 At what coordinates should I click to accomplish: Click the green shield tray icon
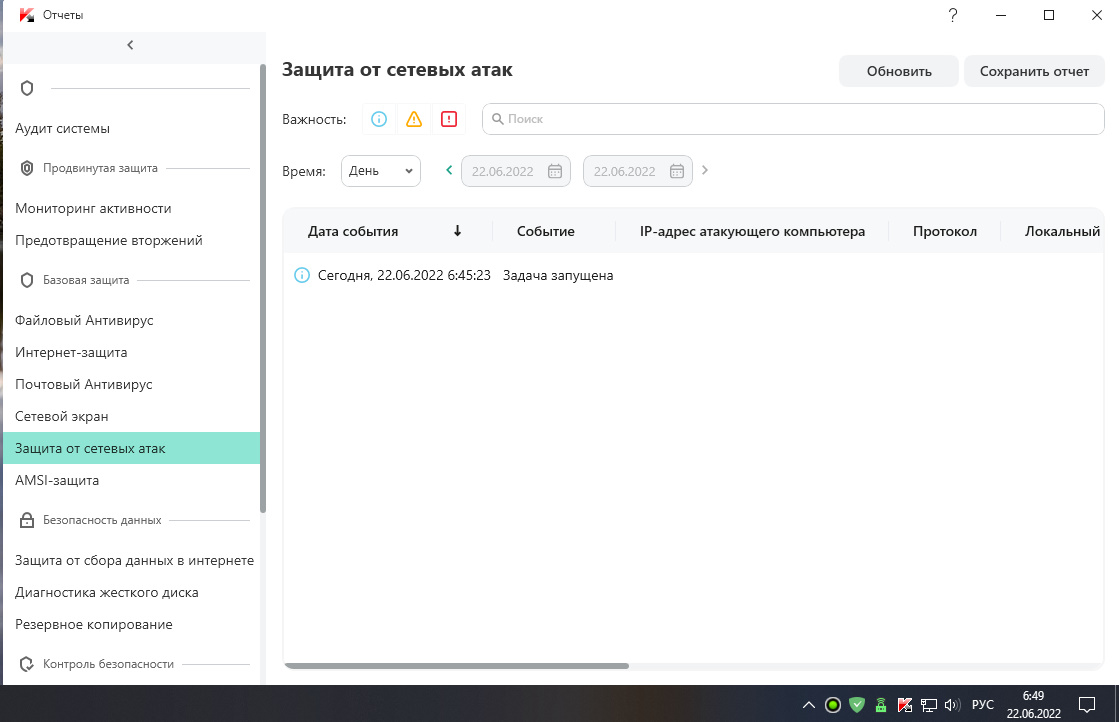[857, 705]
